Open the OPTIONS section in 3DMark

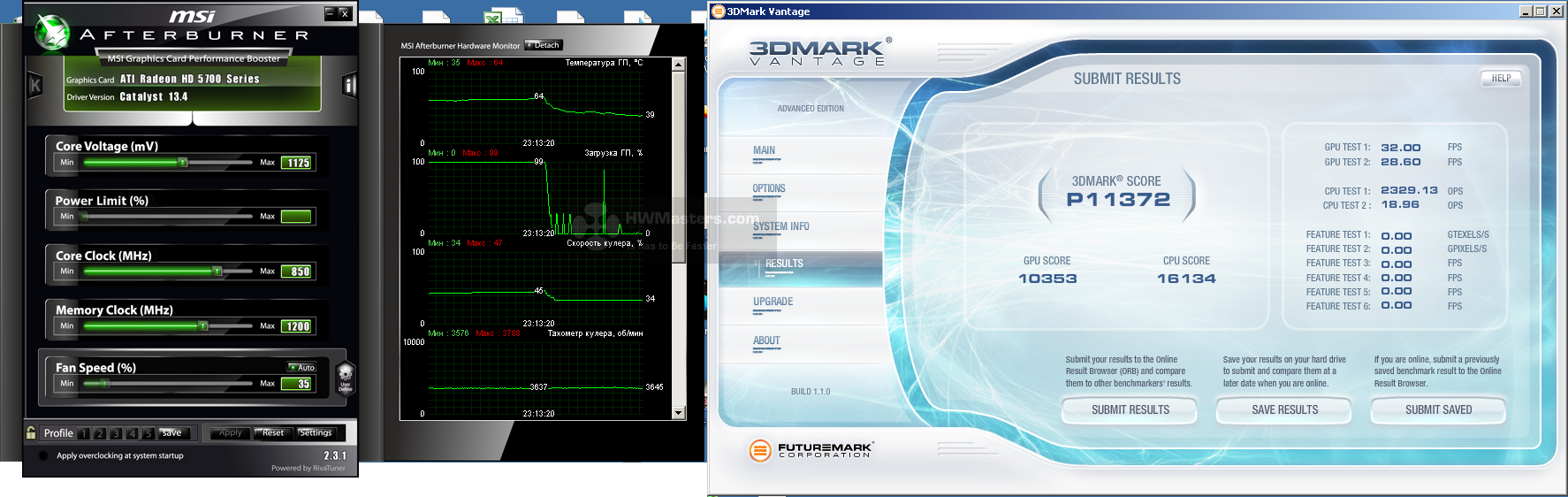tap(769, 189)
